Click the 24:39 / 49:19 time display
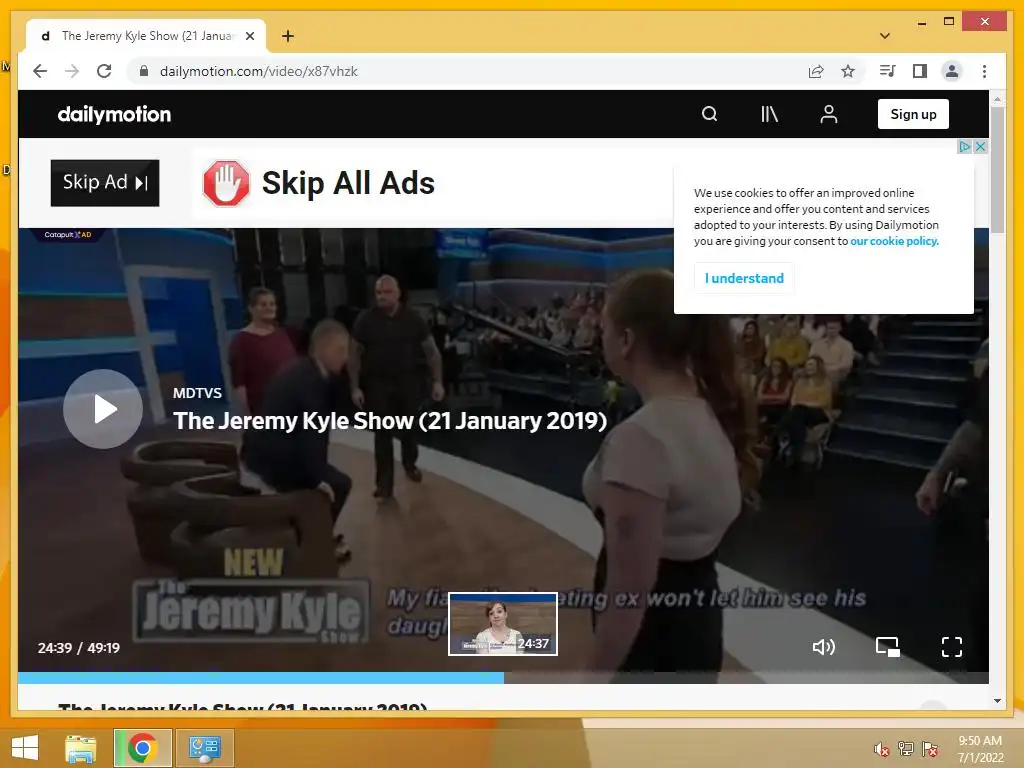This screenshot has height=768, width=1024. pos(79,648)
